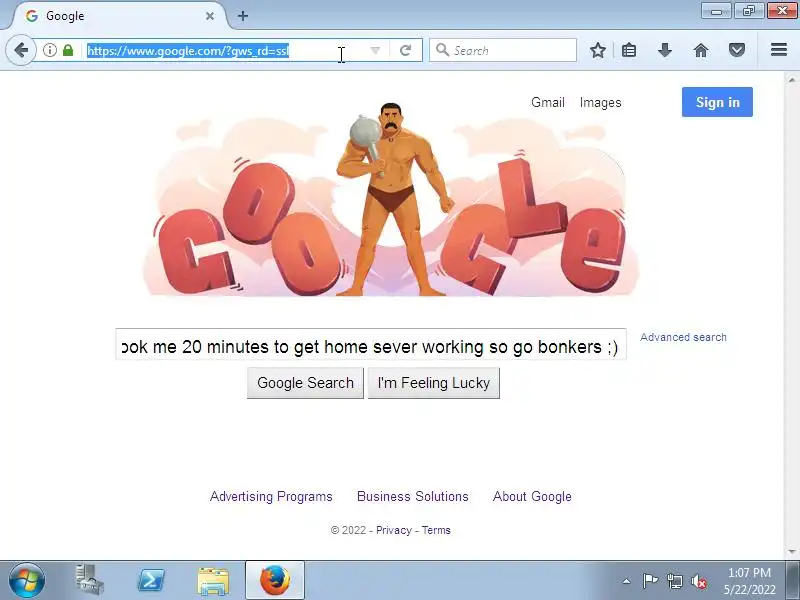Screen dimensions: 800x600
Task: Open Advertising Programs link
Action: 271,496
